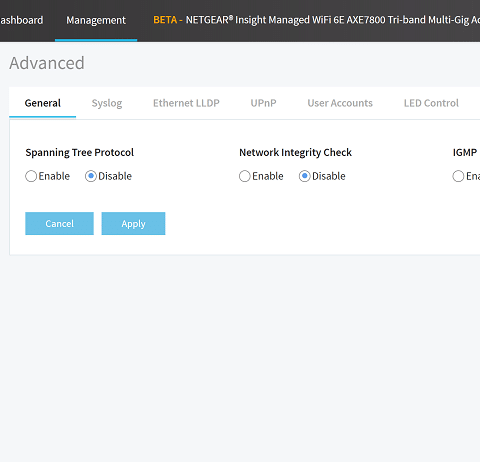480x462 pixels.
Task: Click the Spanning Tree Protocol label
Action: pyautogui.click(x=80, y=152)
